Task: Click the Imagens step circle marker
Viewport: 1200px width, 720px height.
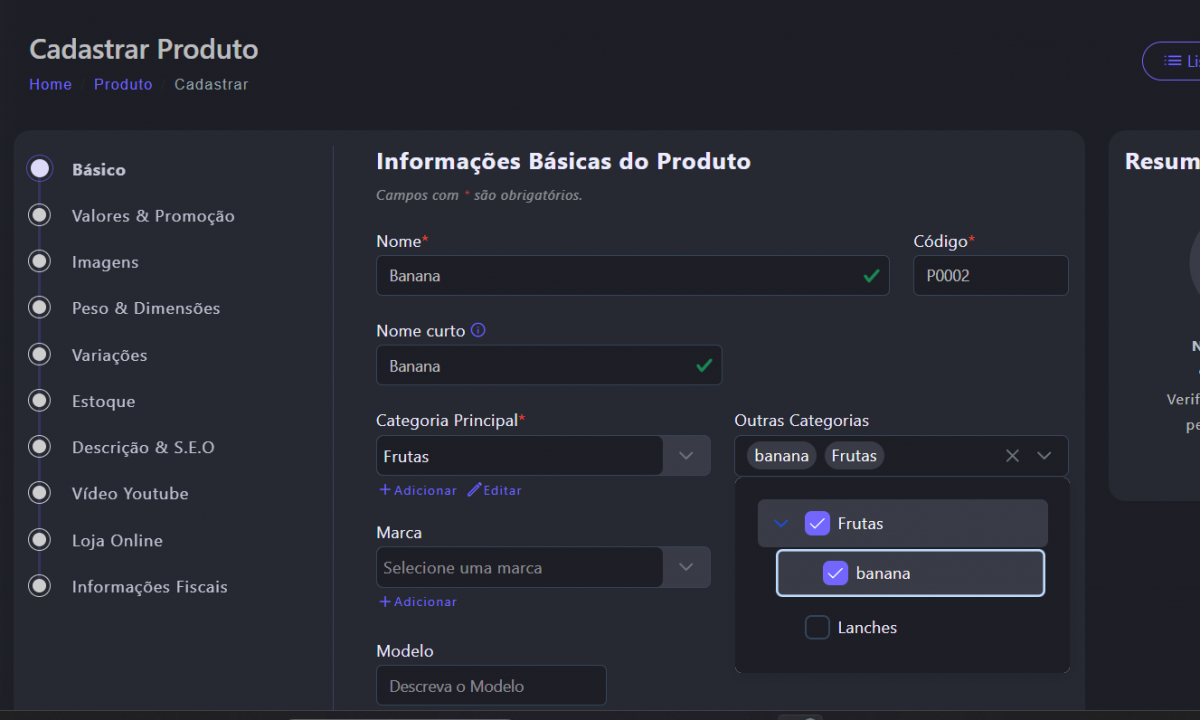Action: pos(39,262)
